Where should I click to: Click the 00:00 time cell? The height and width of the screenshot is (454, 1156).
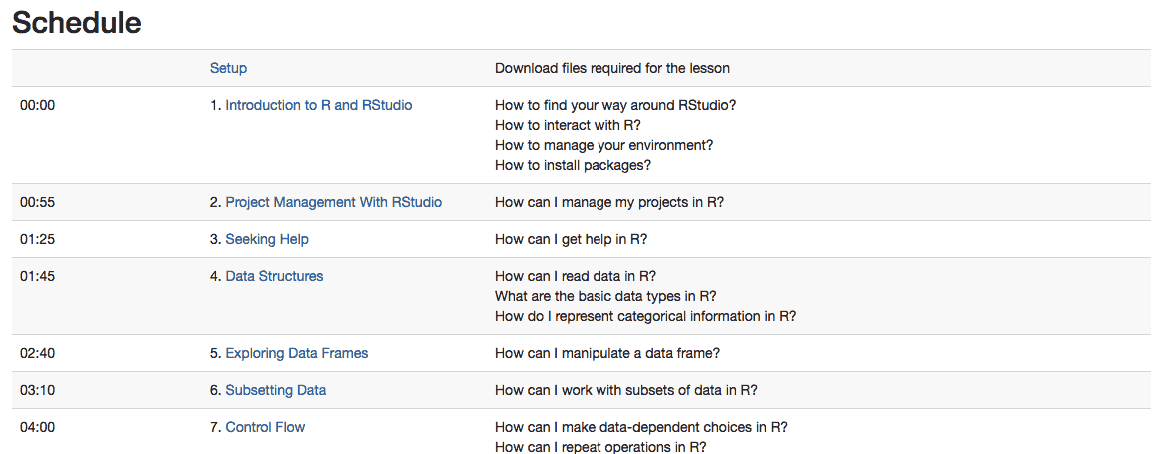click(38, 105)
